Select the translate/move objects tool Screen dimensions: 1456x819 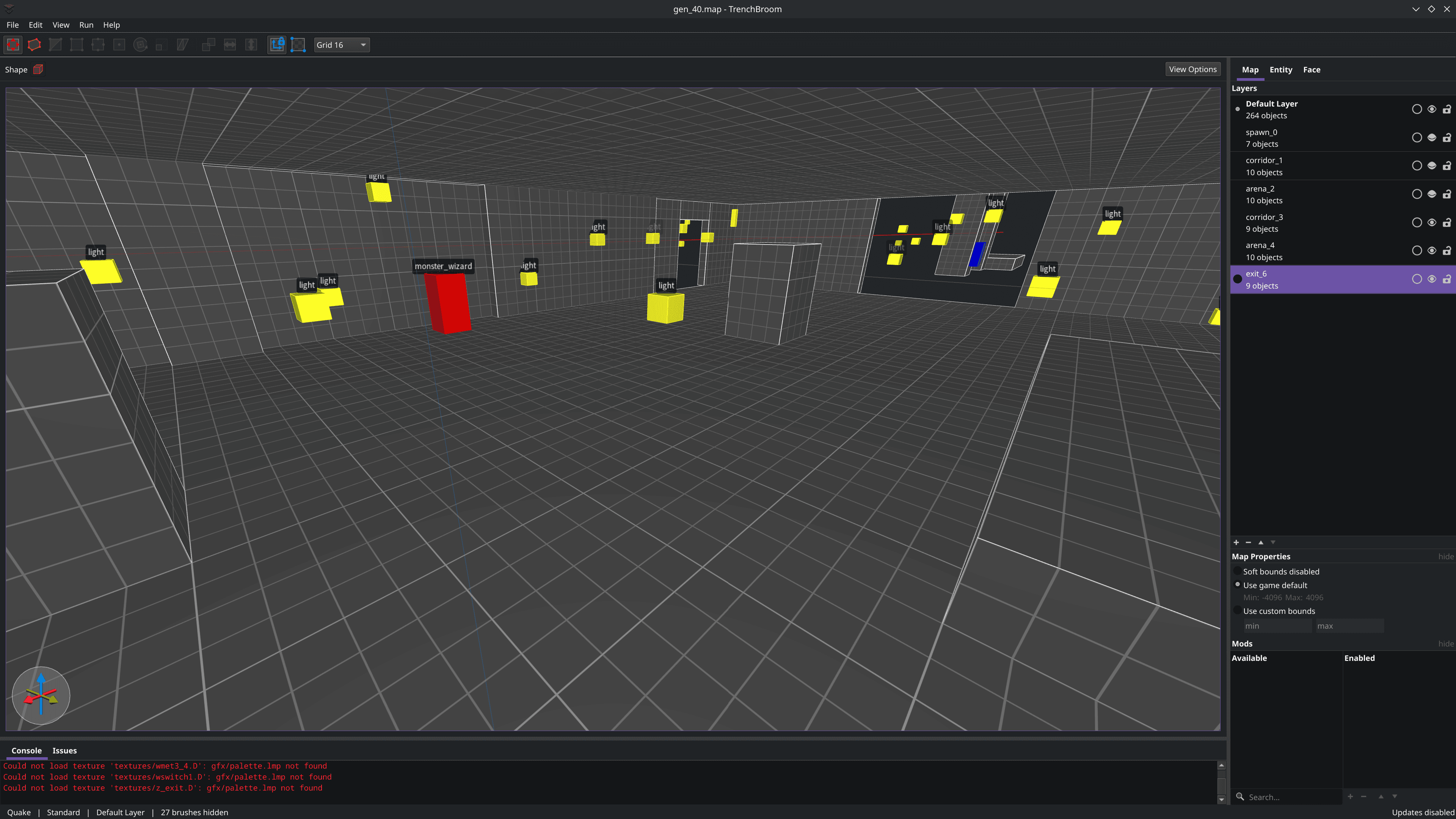[13, 45]
